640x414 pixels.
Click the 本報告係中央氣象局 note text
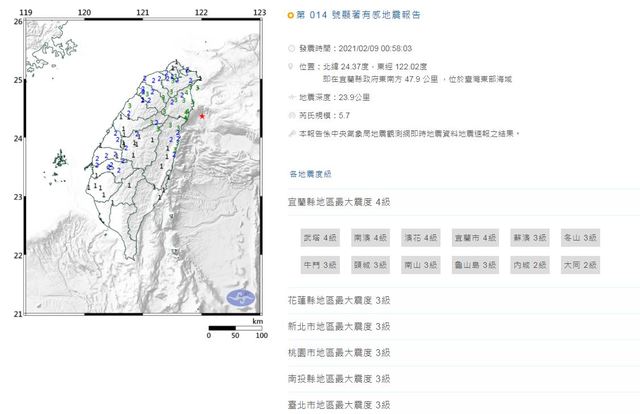[409, 134]
